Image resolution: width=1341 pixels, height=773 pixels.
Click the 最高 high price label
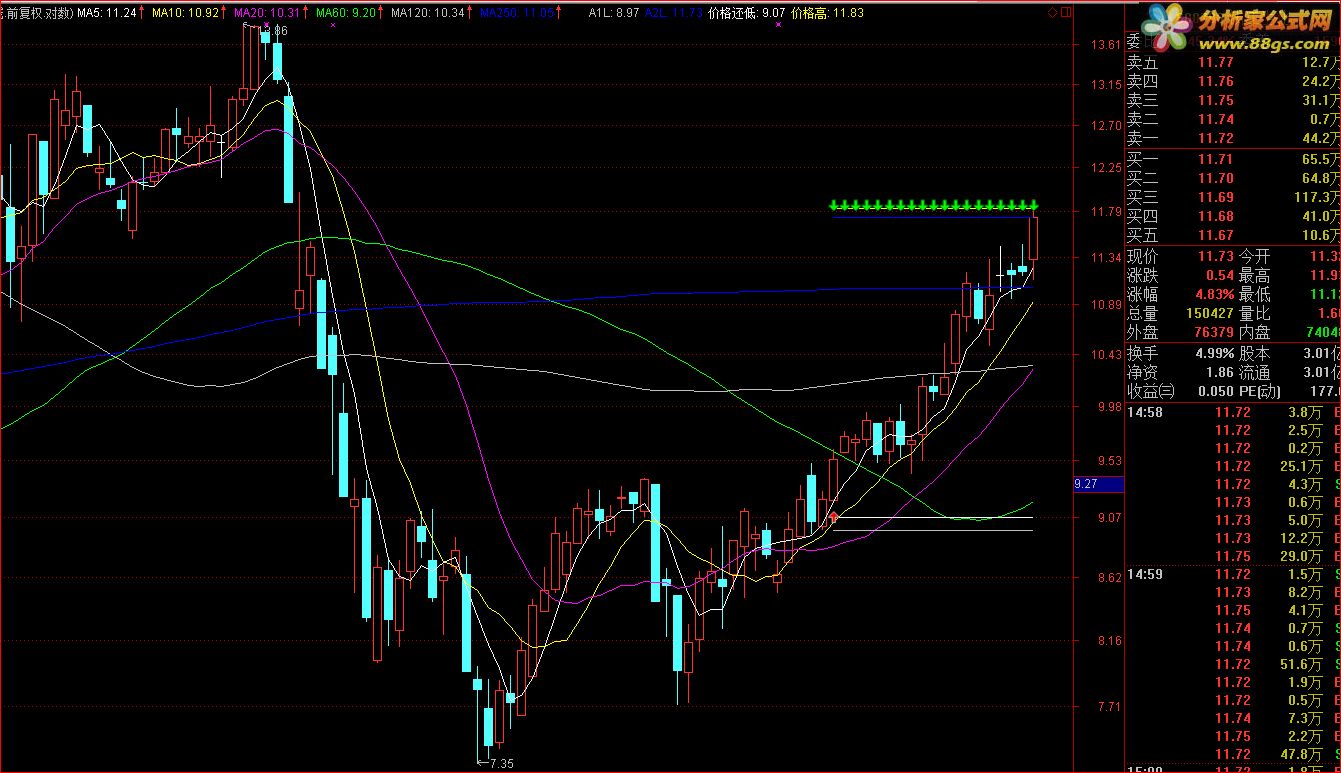point(1255,275)
